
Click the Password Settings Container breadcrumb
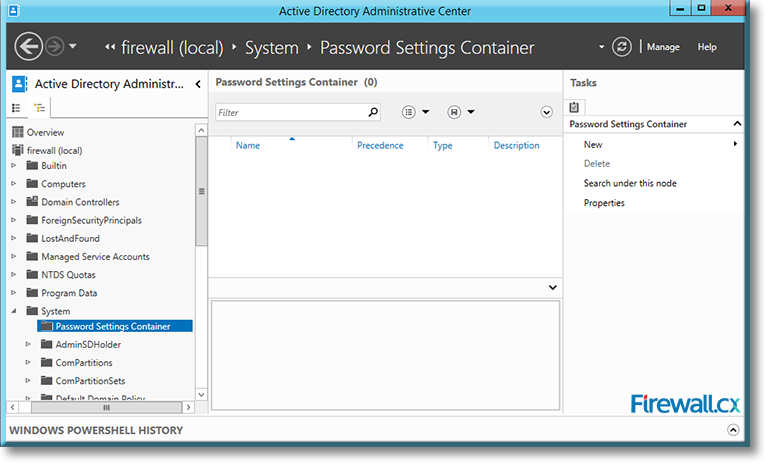pyautogui.click(x=427, y=48)
